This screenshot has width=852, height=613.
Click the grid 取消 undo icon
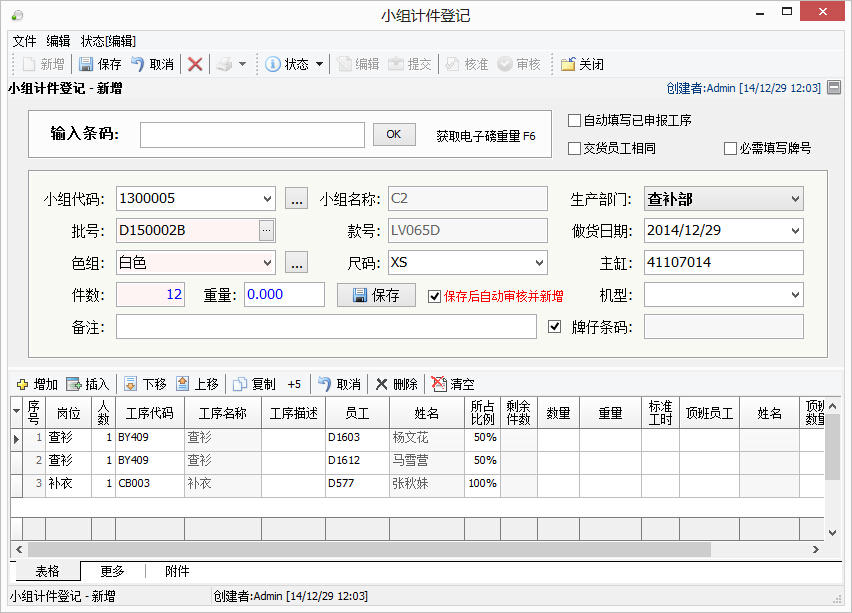pos(324,384)
